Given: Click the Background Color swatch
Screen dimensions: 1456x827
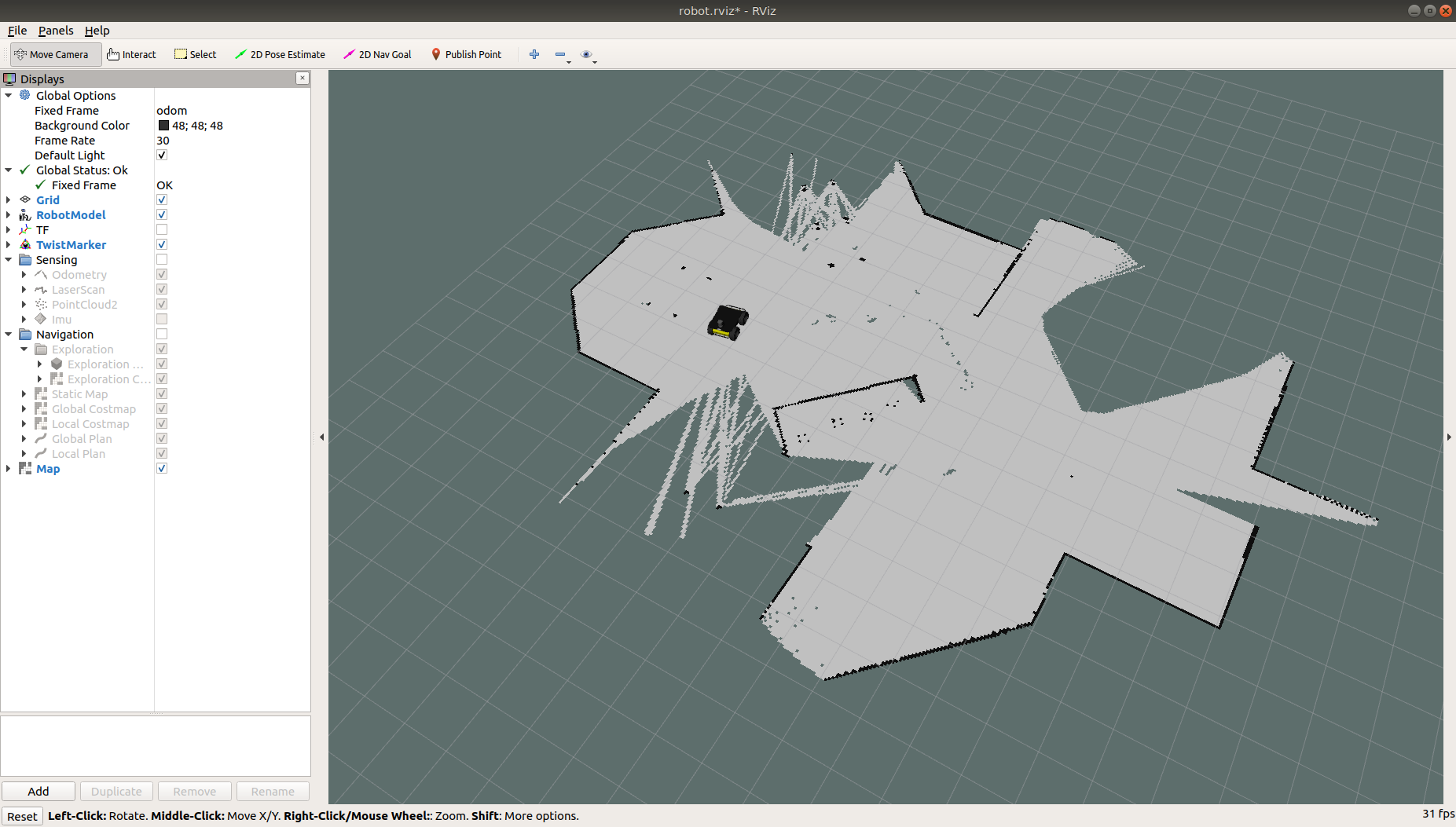Looking at the screenshot, I should point(163,126).
